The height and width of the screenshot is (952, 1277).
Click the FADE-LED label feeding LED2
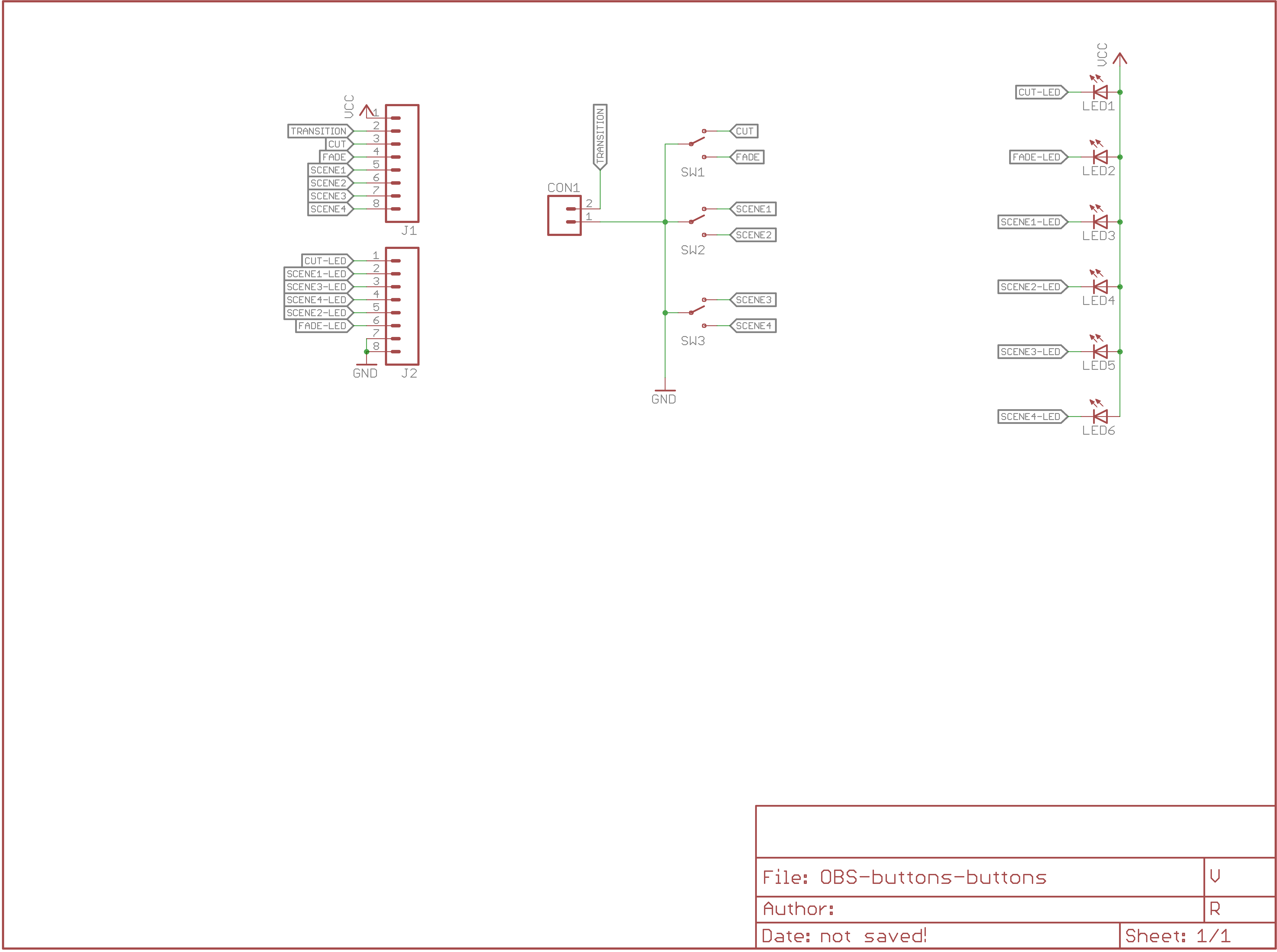click(1039, 157)
